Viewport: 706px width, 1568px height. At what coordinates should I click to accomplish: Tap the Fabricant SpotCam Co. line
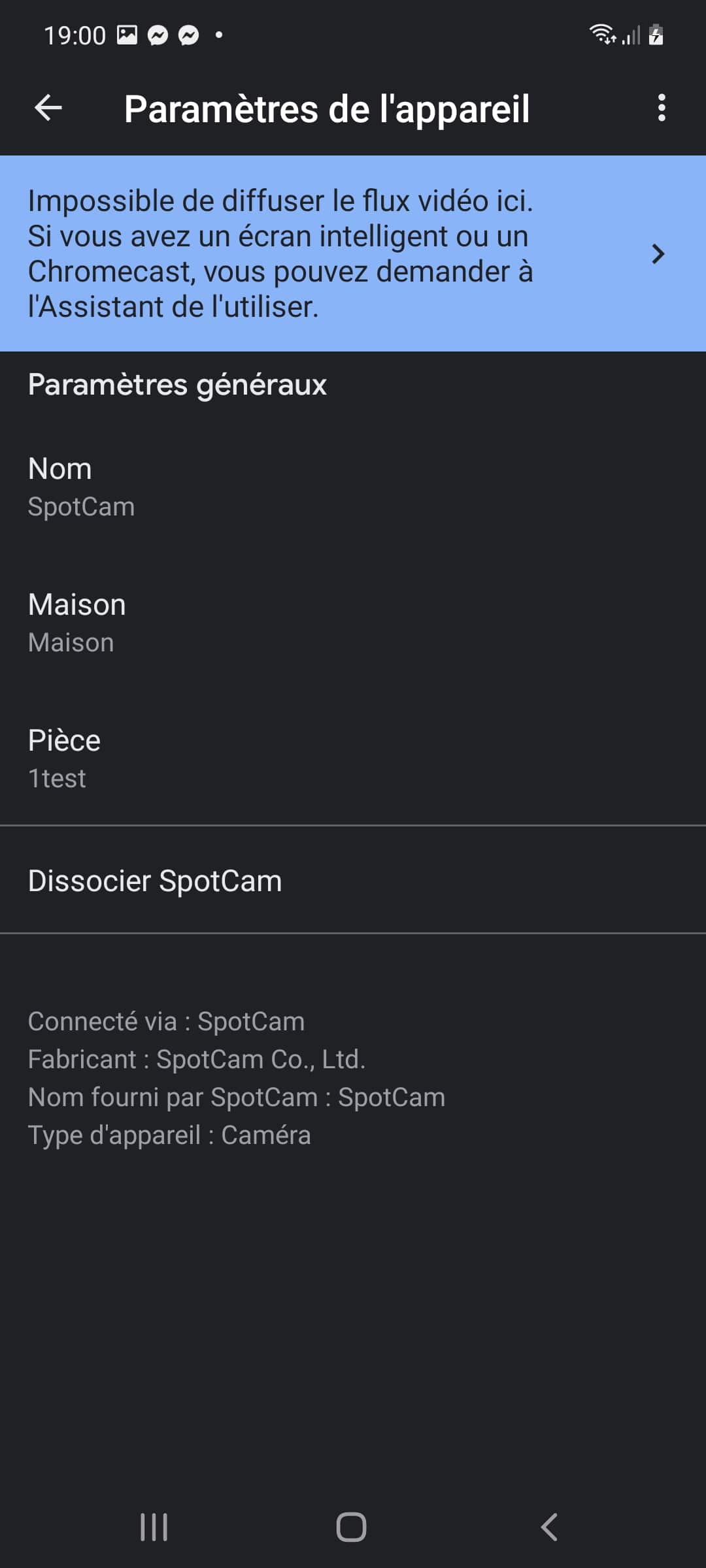[x=197, y=1059]
